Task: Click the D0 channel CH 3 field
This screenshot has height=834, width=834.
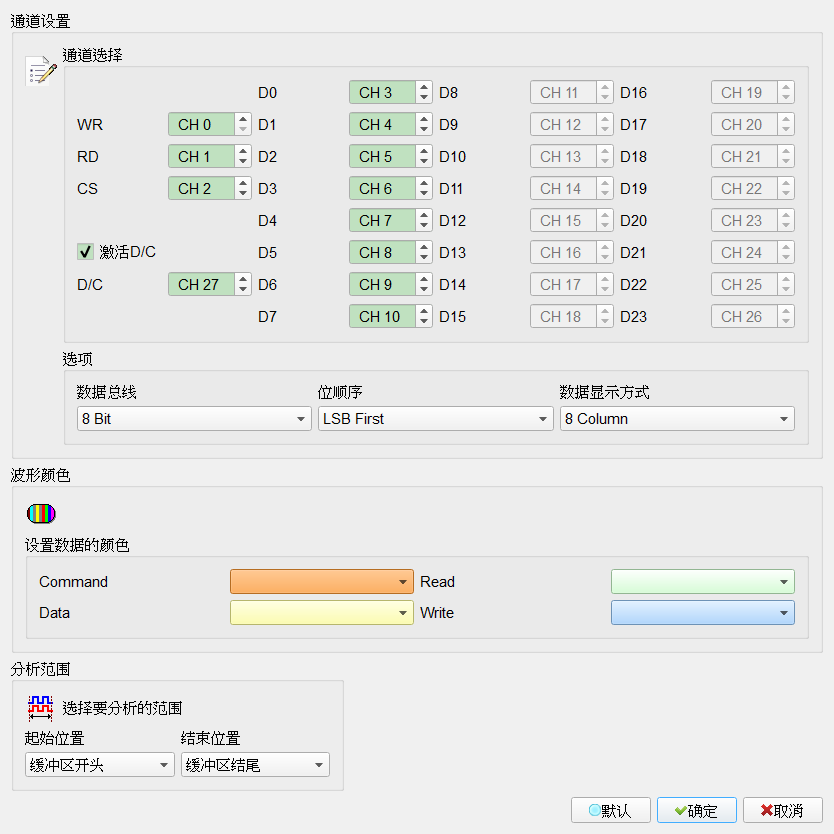Action: [x=382, y=93]
